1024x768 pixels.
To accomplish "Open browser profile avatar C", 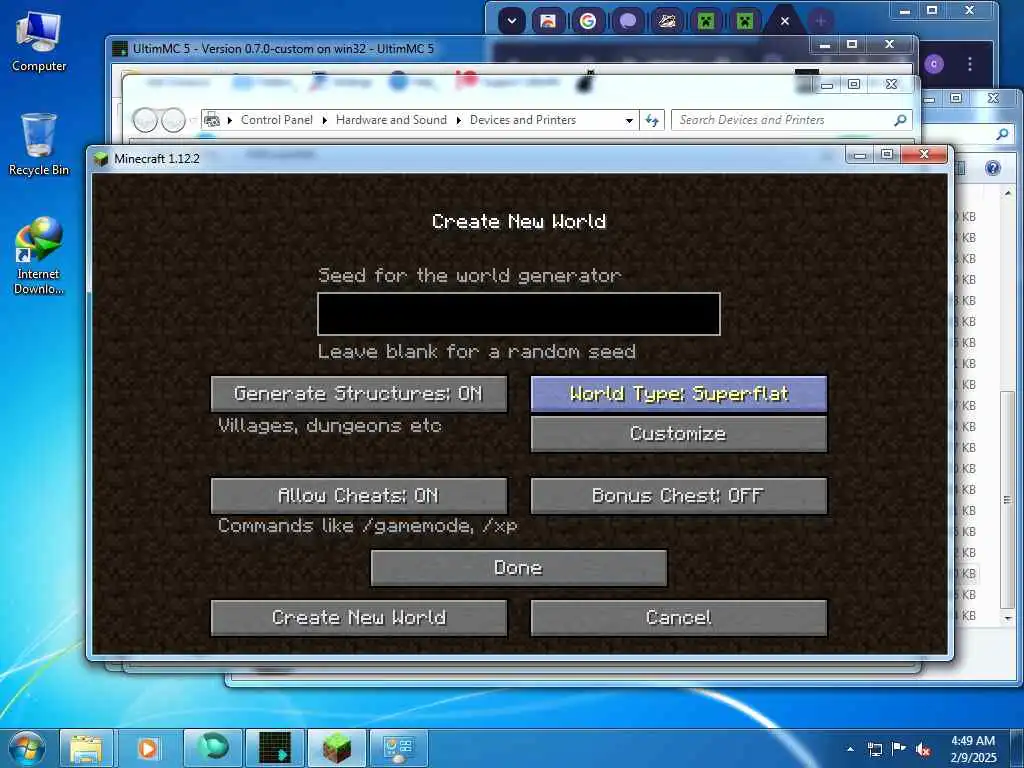I will point(935,64).
